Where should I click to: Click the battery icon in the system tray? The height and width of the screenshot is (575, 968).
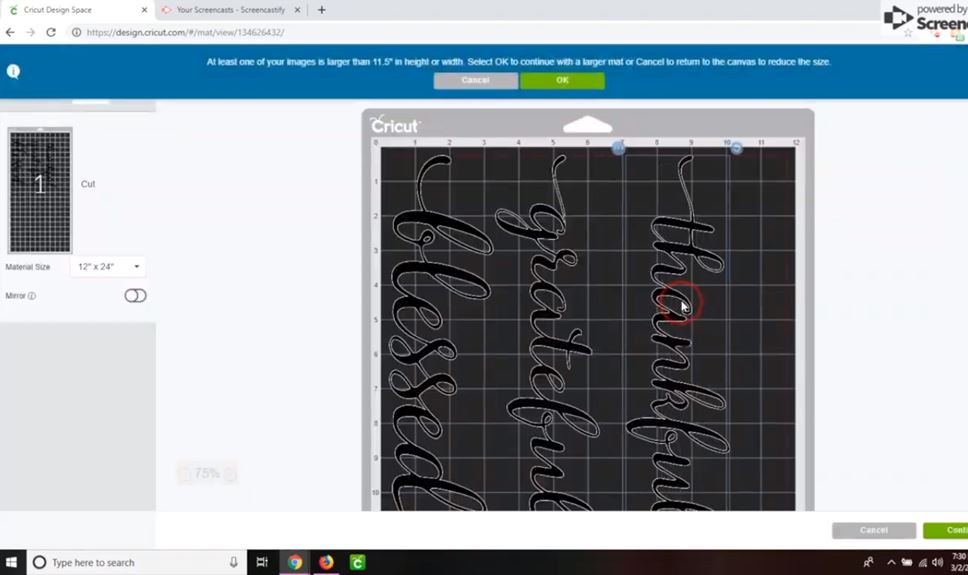[907, 562]
